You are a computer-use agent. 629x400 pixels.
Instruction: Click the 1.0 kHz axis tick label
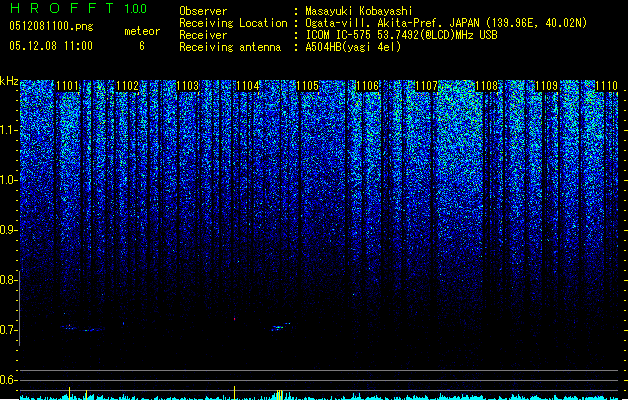[8, 181]
